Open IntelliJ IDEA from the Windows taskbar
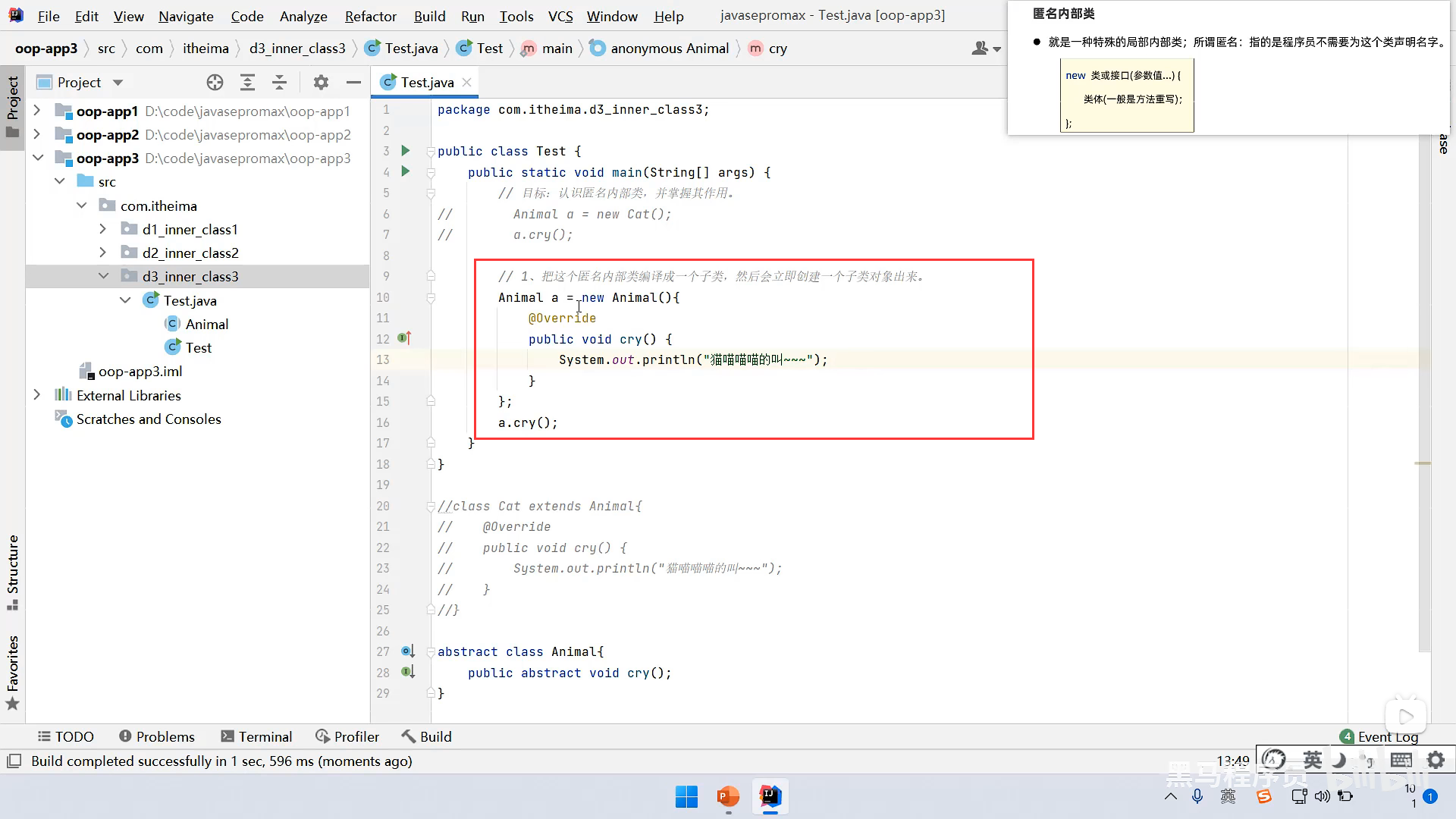 click(x=770, y=796)
